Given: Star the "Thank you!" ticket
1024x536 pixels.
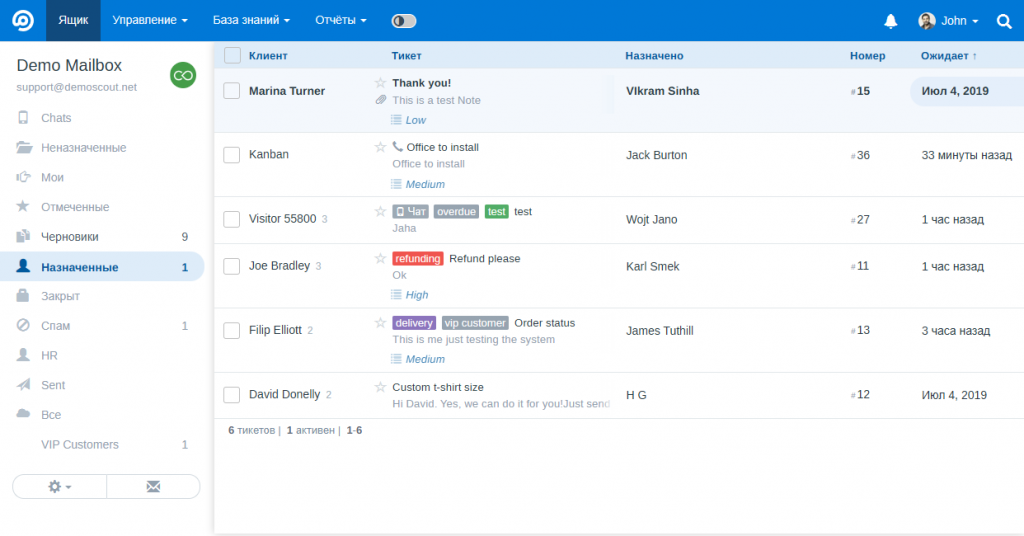Looking at the screenshot, I should (x=380, y=83).
